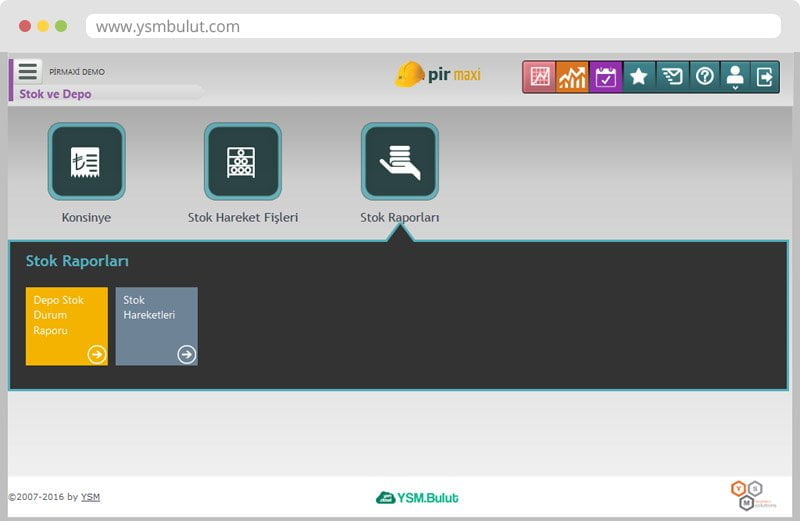Viewport: 800px width, 521px height.
Task: Open the orange bar graph analytics icon
Action: click(573, 77)
